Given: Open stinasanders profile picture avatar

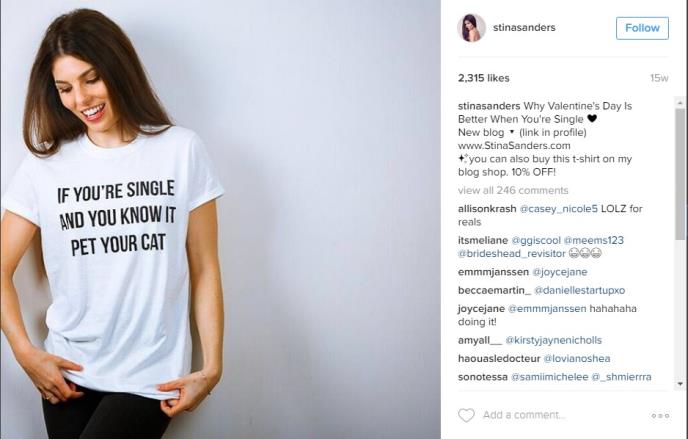Looking at the screenshot, I should (471, 28).
